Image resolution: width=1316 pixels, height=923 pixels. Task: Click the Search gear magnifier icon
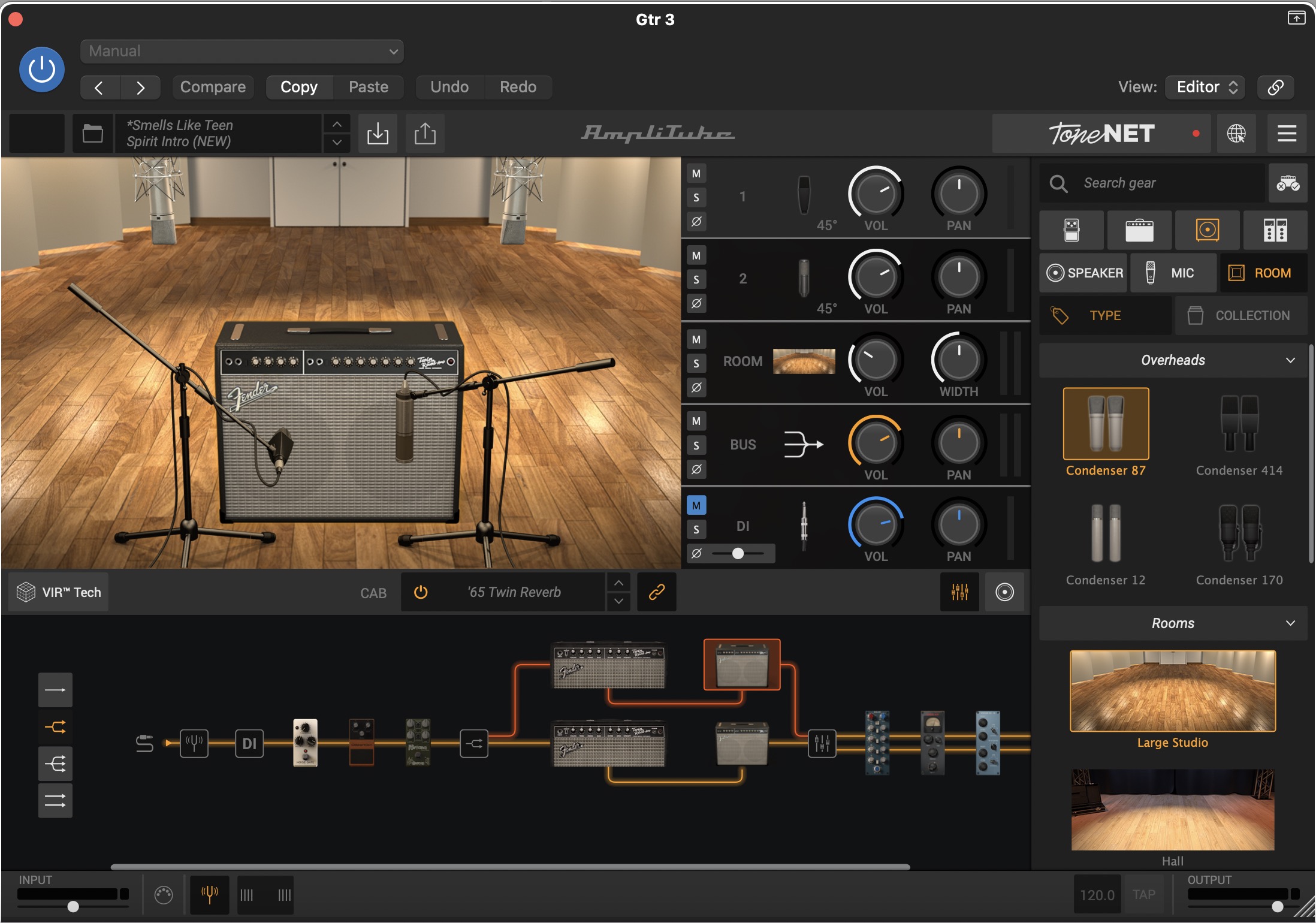tap(1059, 183)
